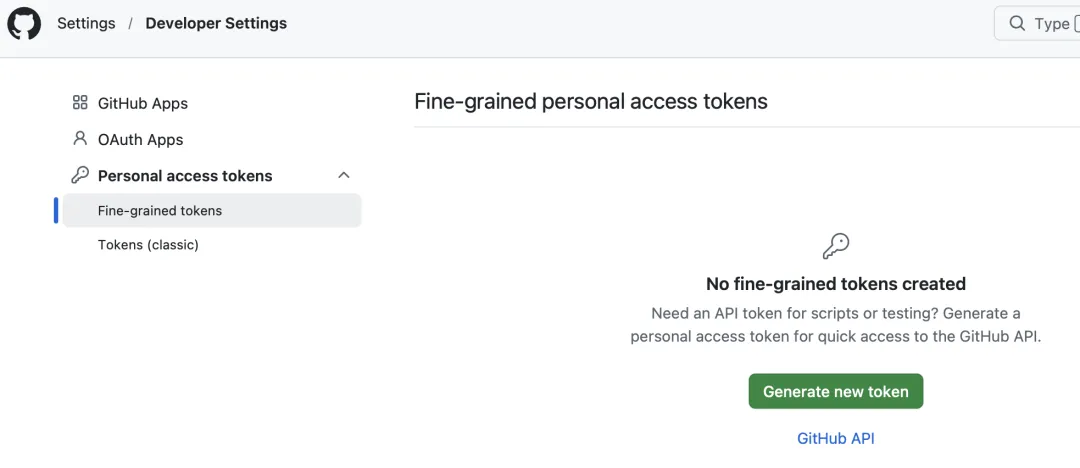Toggle the Personal access tokens menu label
The height and width of the screenshot is (468, 1080).
click(185, 176)
